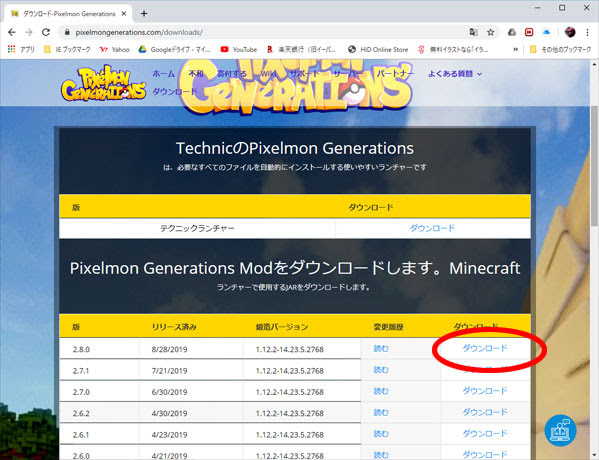Read the changelog for version 2.7.1
Viewport: 599px width, 460px height.
click(x=381, y=370)
